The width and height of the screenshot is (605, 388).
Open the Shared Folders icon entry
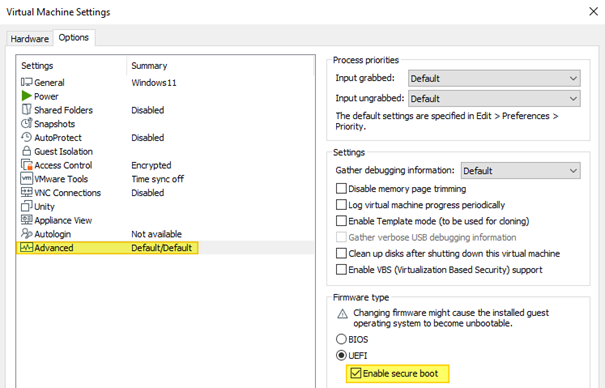tap(27, 110)
